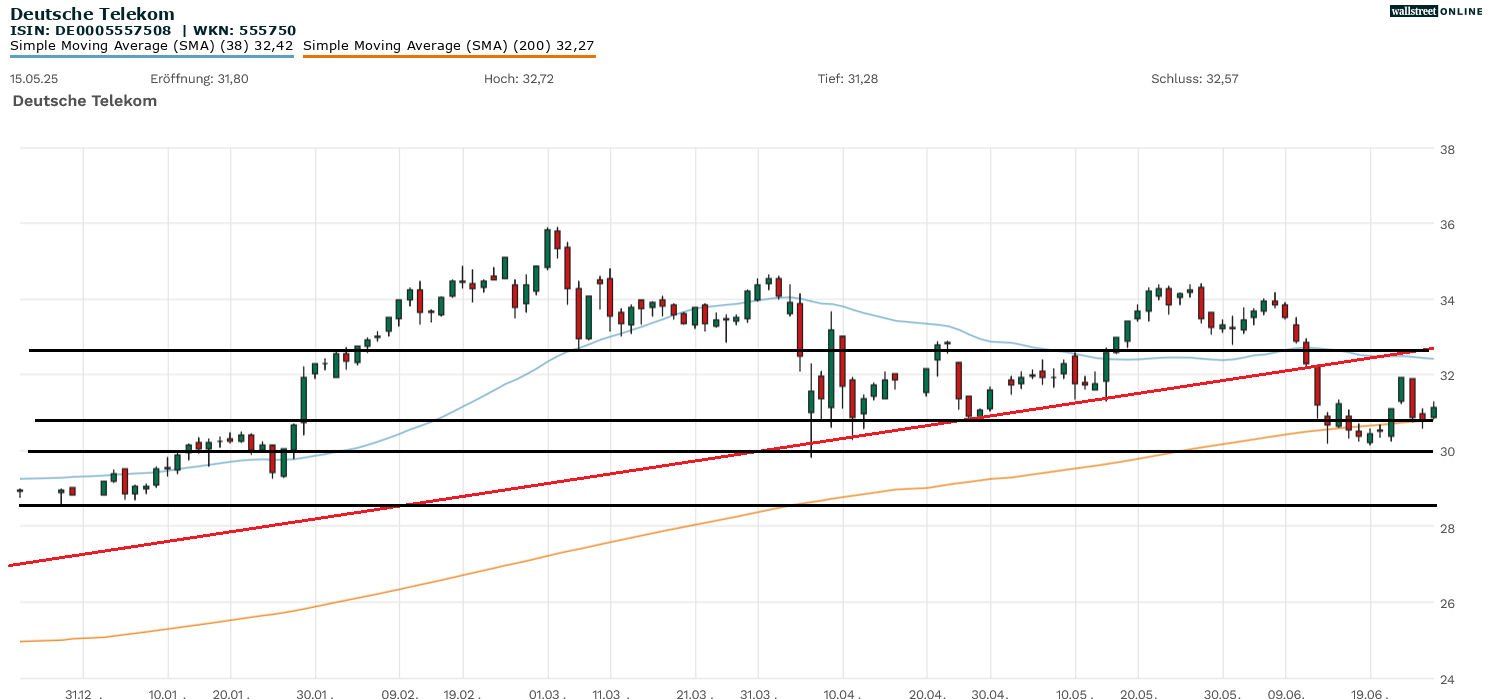Screen dimensions: 1490x699
Task: Click the y-axis label 30
Action: click(1447, 452)
